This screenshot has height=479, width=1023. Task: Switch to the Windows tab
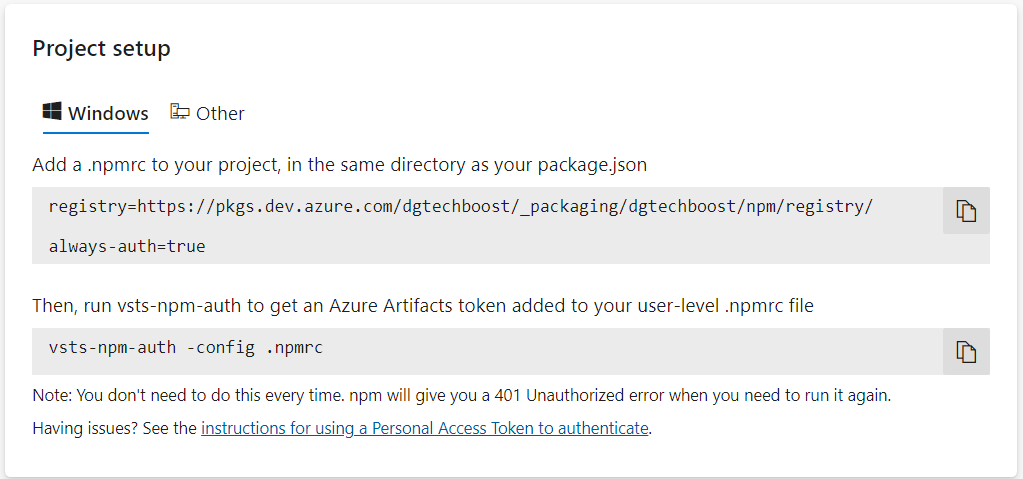coord(108,114)
